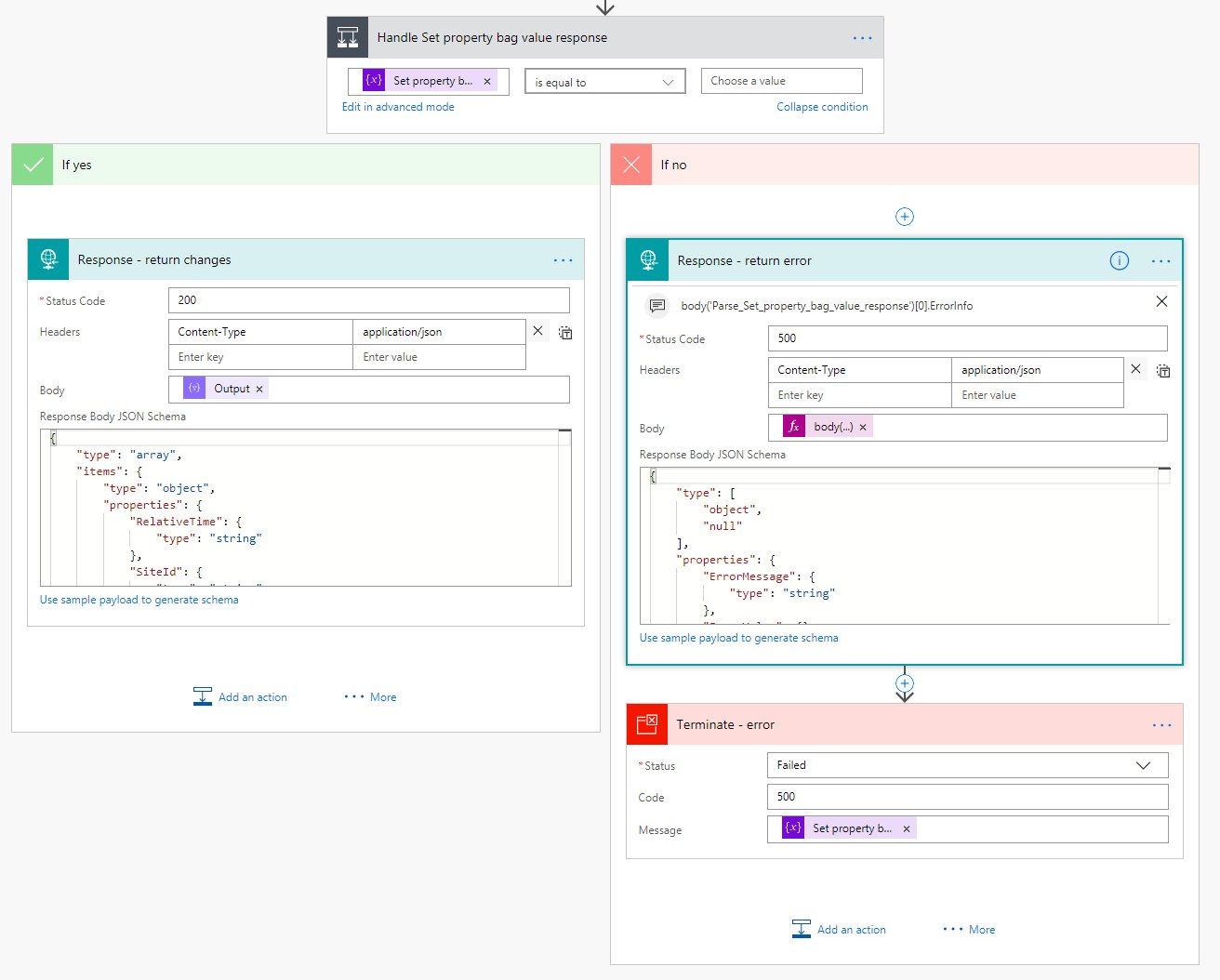Open the 'is equal to' operator dropdown
This screenshot has width=1220, height=980.
pyautogui.click(x=604, y=82)
